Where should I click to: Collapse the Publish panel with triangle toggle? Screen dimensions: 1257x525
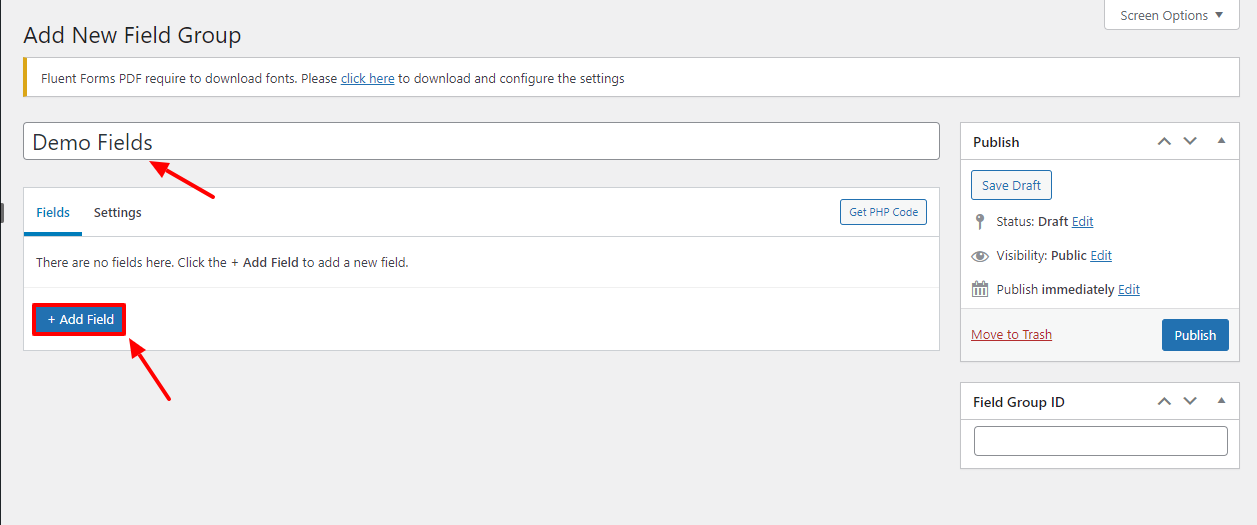click(x=1221, y=142)
